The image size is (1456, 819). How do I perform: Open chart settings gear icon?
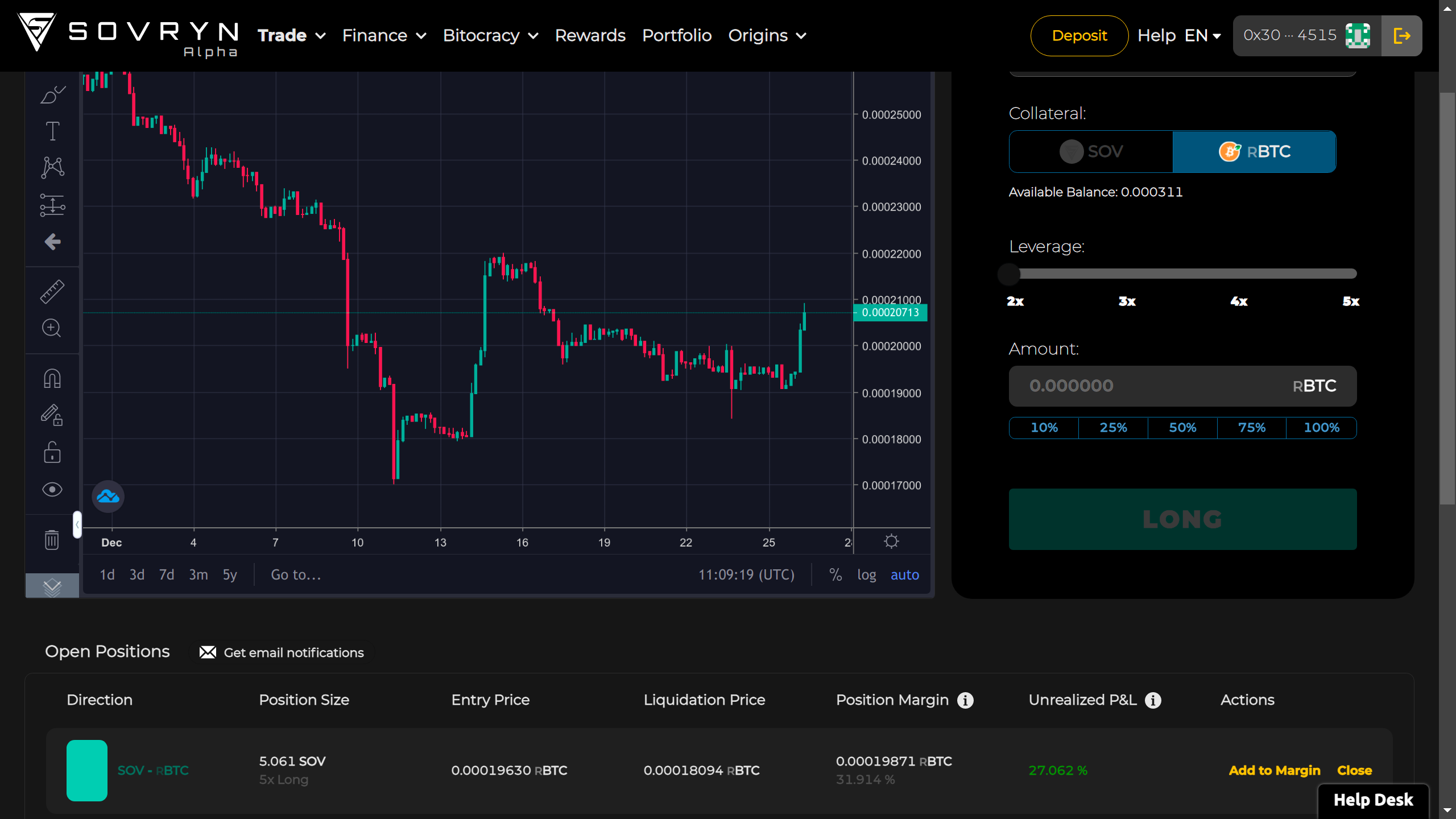(891, 541)
